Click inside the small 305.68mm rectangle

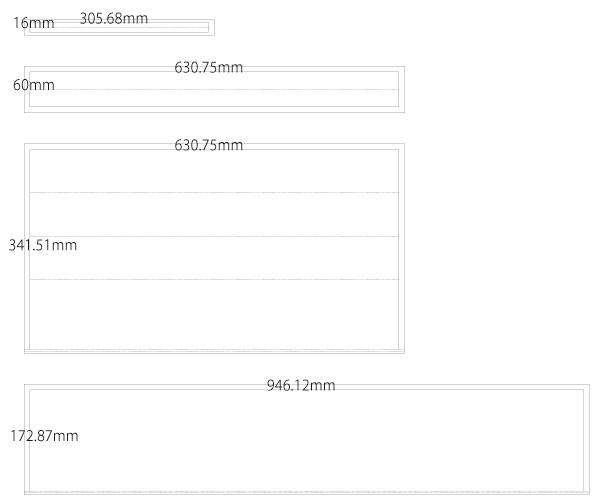click(x=119, y=28)
